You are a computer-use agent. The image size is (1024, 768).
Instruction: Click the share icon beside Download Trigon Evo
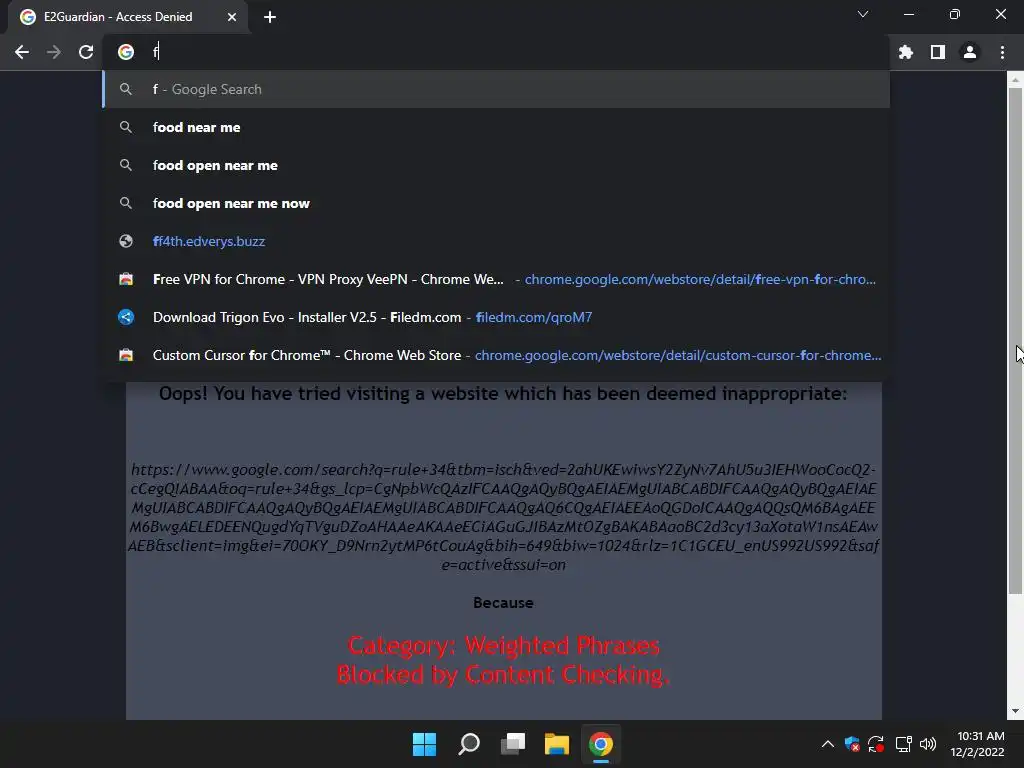(126, 317)
